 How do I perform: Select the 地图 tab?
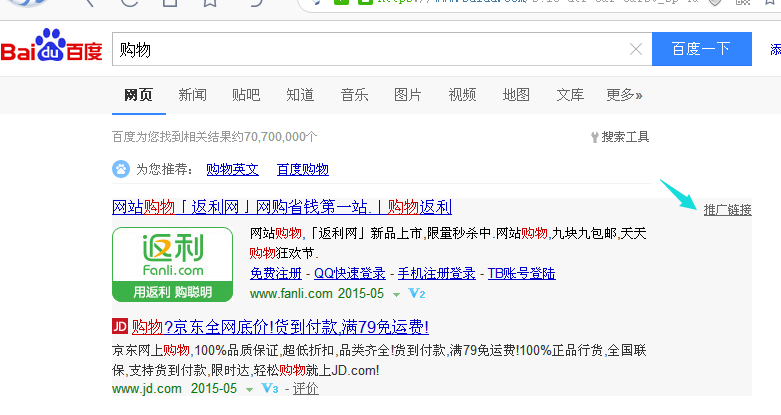point(516,95)
